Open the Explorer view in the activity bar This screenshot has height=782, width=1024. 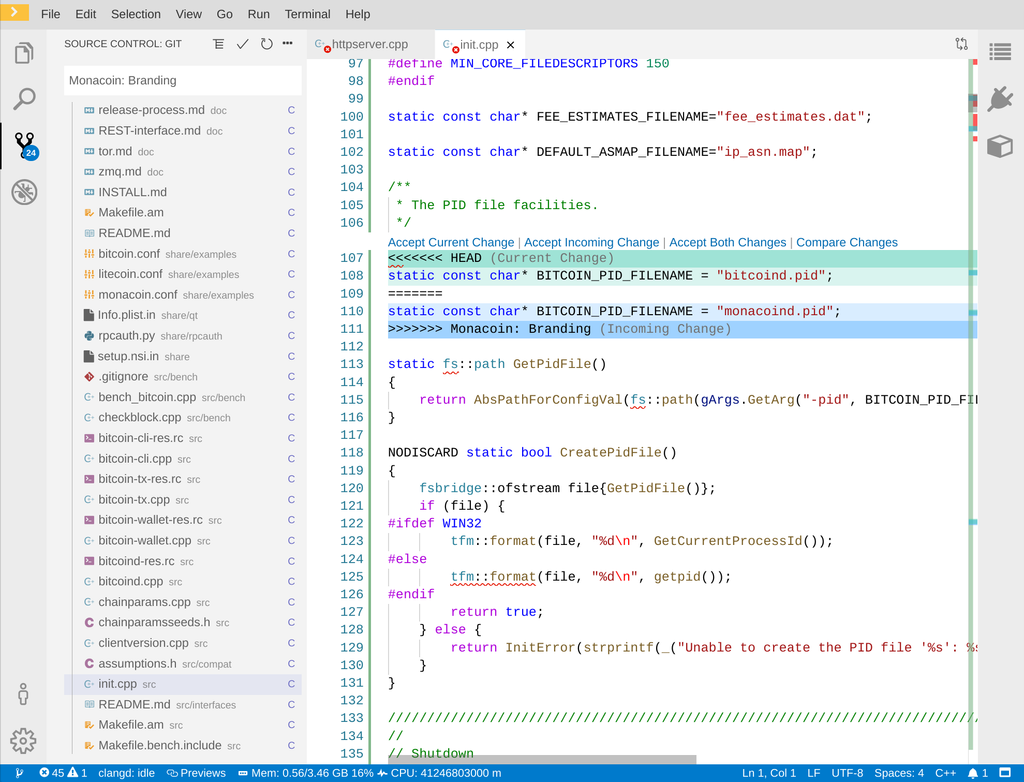24,53
